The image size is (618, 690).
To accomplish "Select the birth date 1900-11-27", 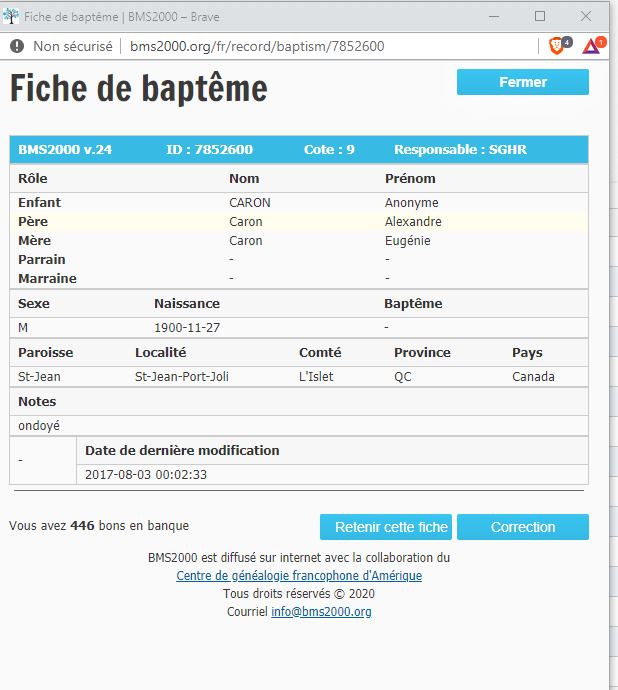I will pyautogui.click(x=187, y=327).
